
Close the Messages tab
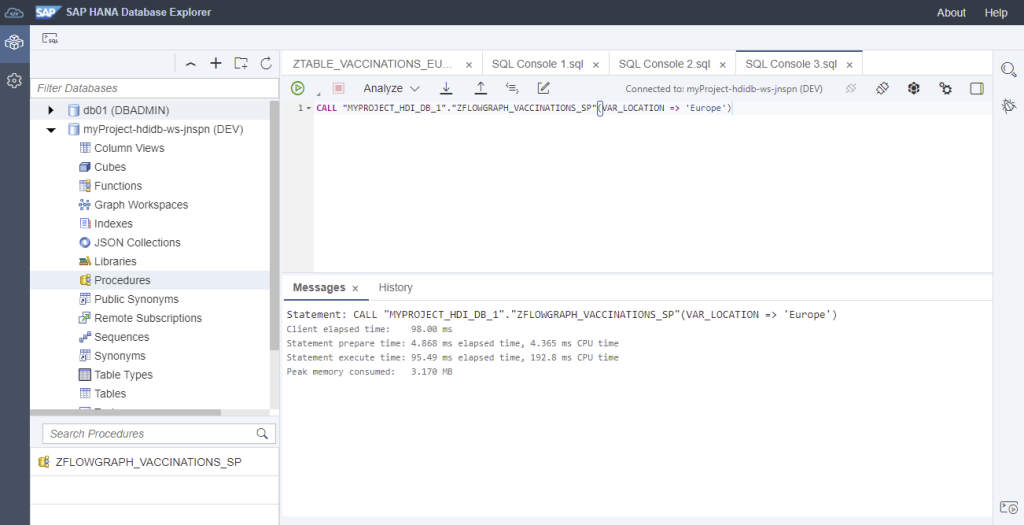point(355,288)
